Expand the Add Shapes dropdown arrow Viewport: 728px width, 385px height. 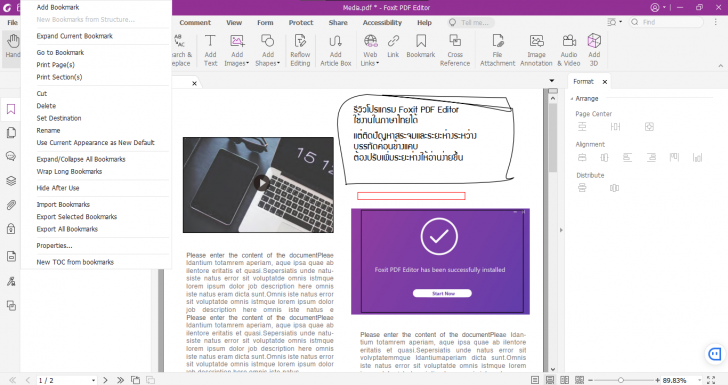[x=279, y=63]
